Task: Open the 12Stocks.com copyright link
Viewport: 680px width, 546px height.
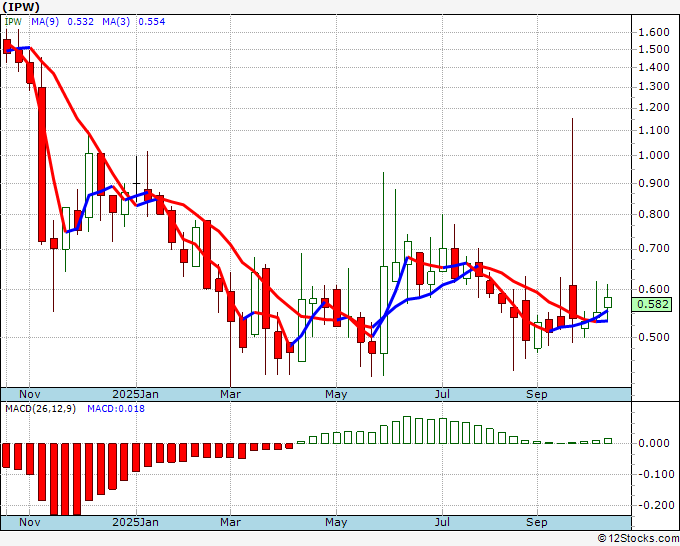Action: pyautogui.click(x=638, y=539)
